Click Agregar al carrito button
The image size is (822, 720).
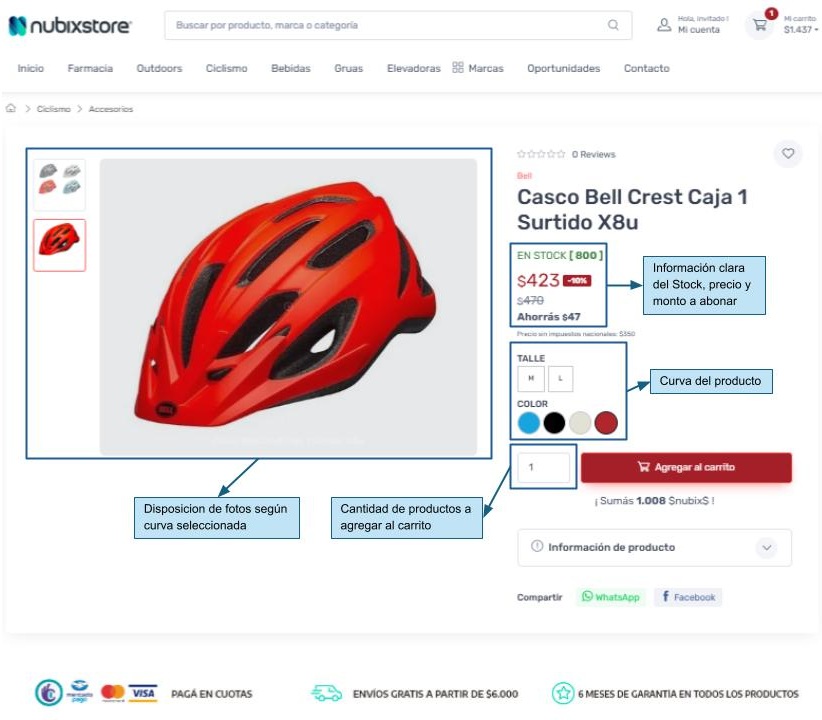[x=686, y=467]
